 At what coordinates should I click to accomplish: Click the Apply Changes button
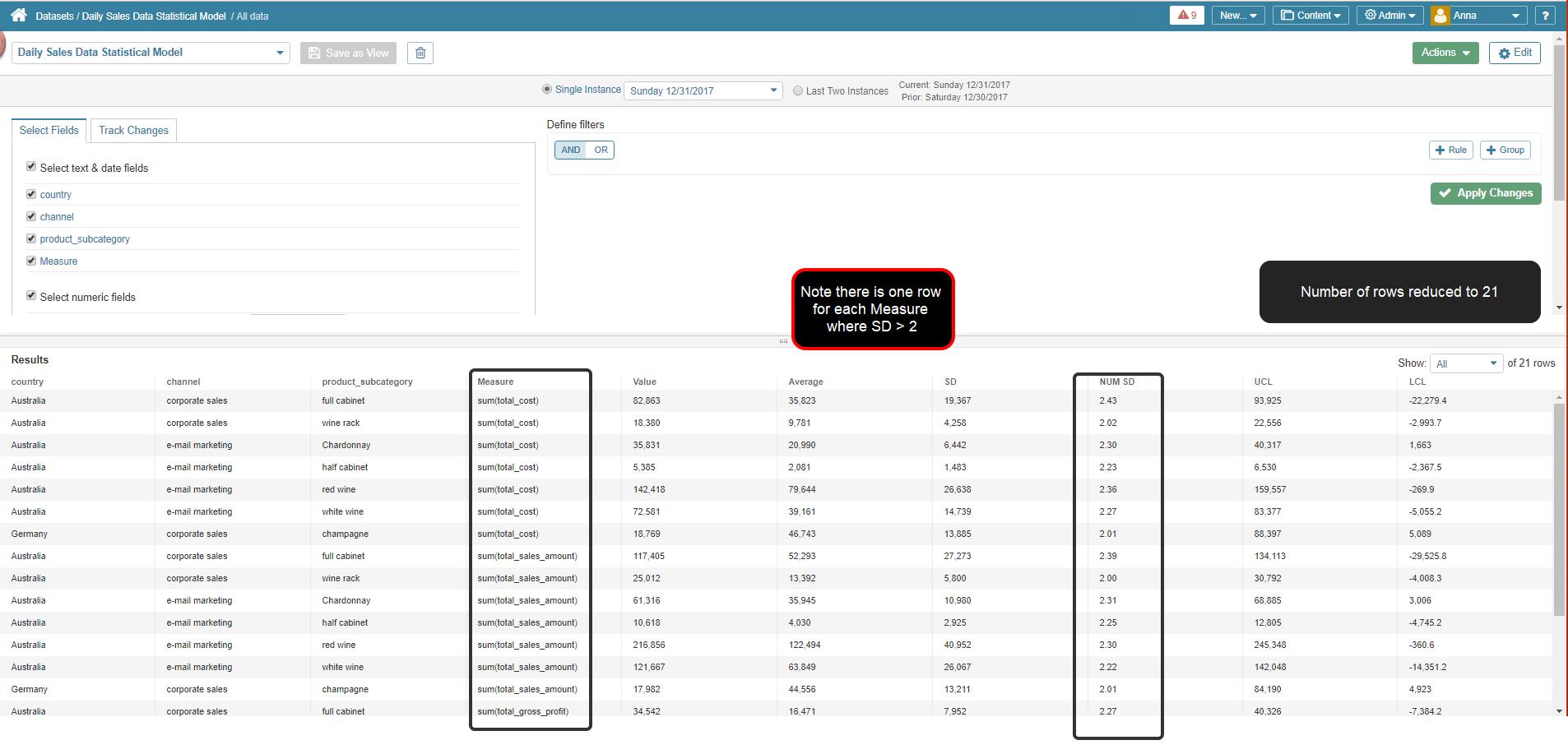tap(1485, 193)
